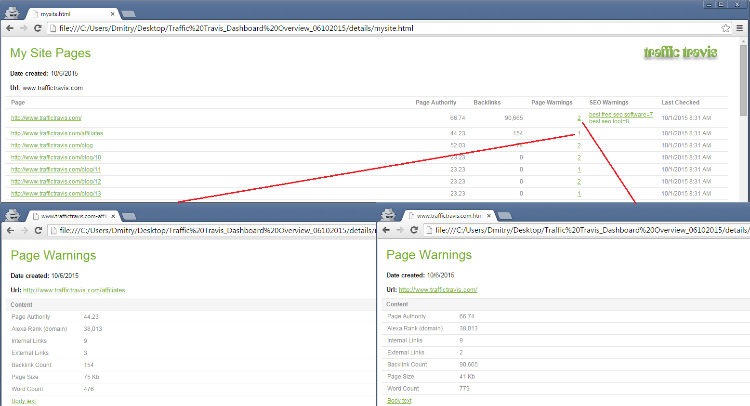
Task: Go back in the mysite.html window
Action: point(10,28)
